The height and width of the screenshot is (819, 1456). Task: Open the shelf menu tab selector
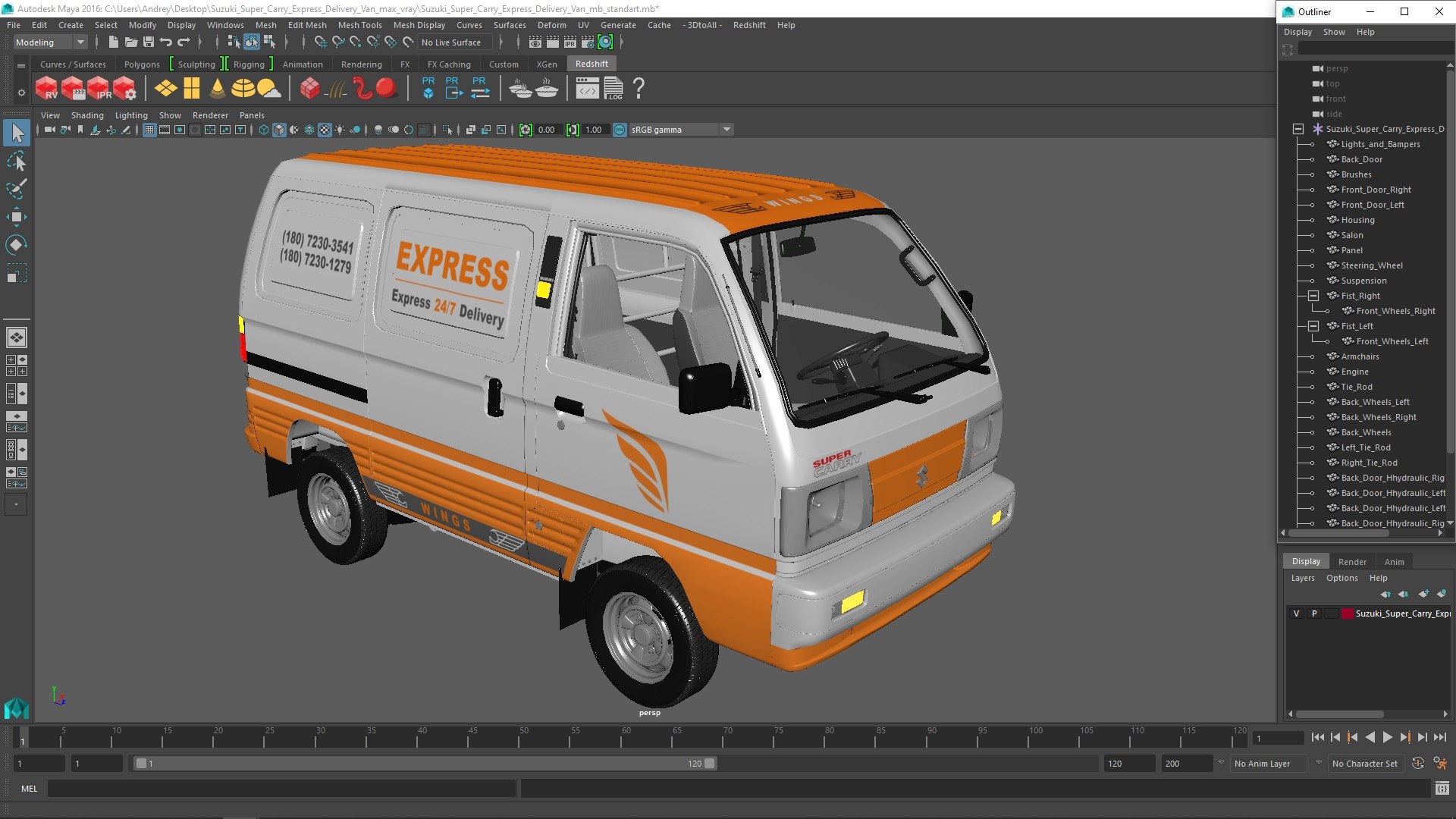(x=21, y=66)
